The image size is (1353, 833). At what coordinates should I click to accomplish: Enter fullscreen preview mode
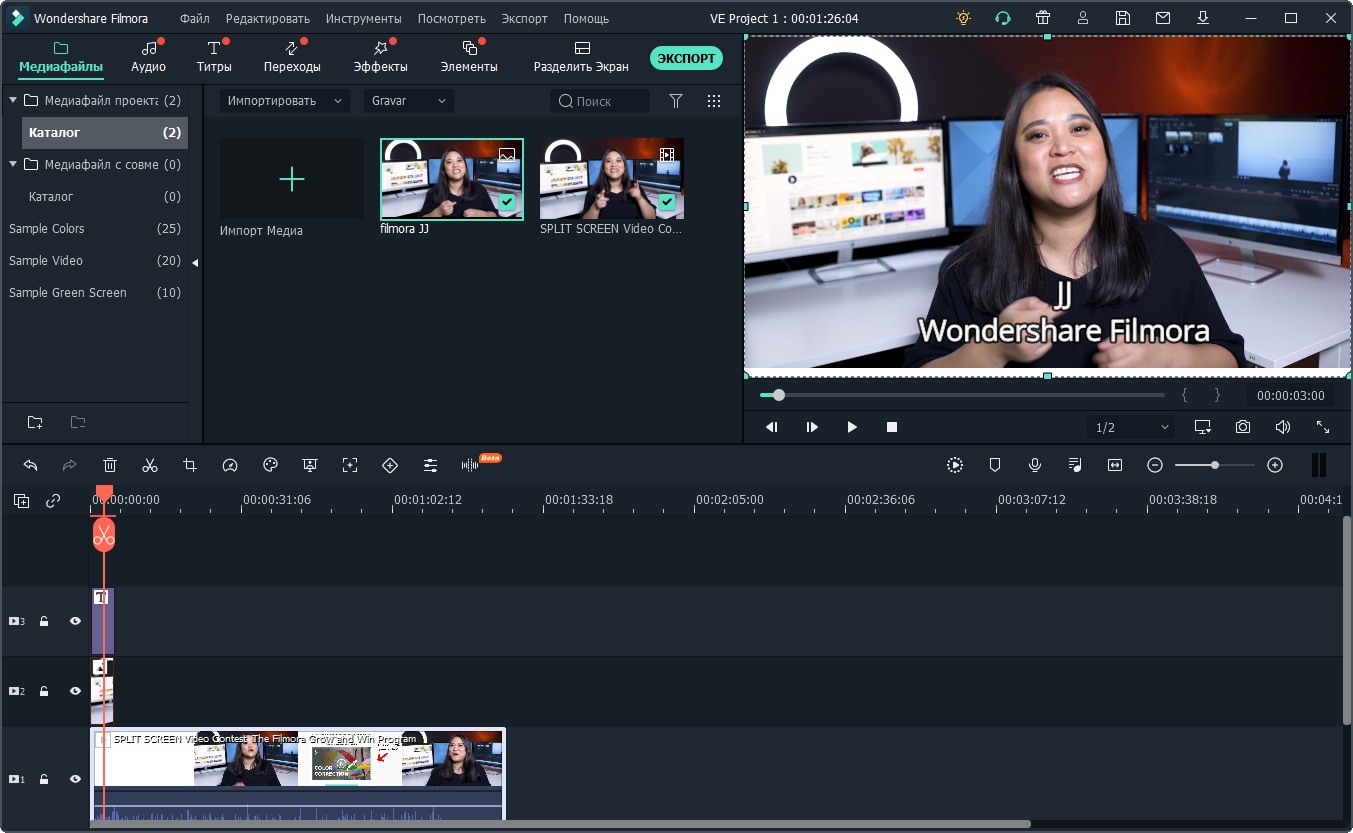tap(1323, 427)
